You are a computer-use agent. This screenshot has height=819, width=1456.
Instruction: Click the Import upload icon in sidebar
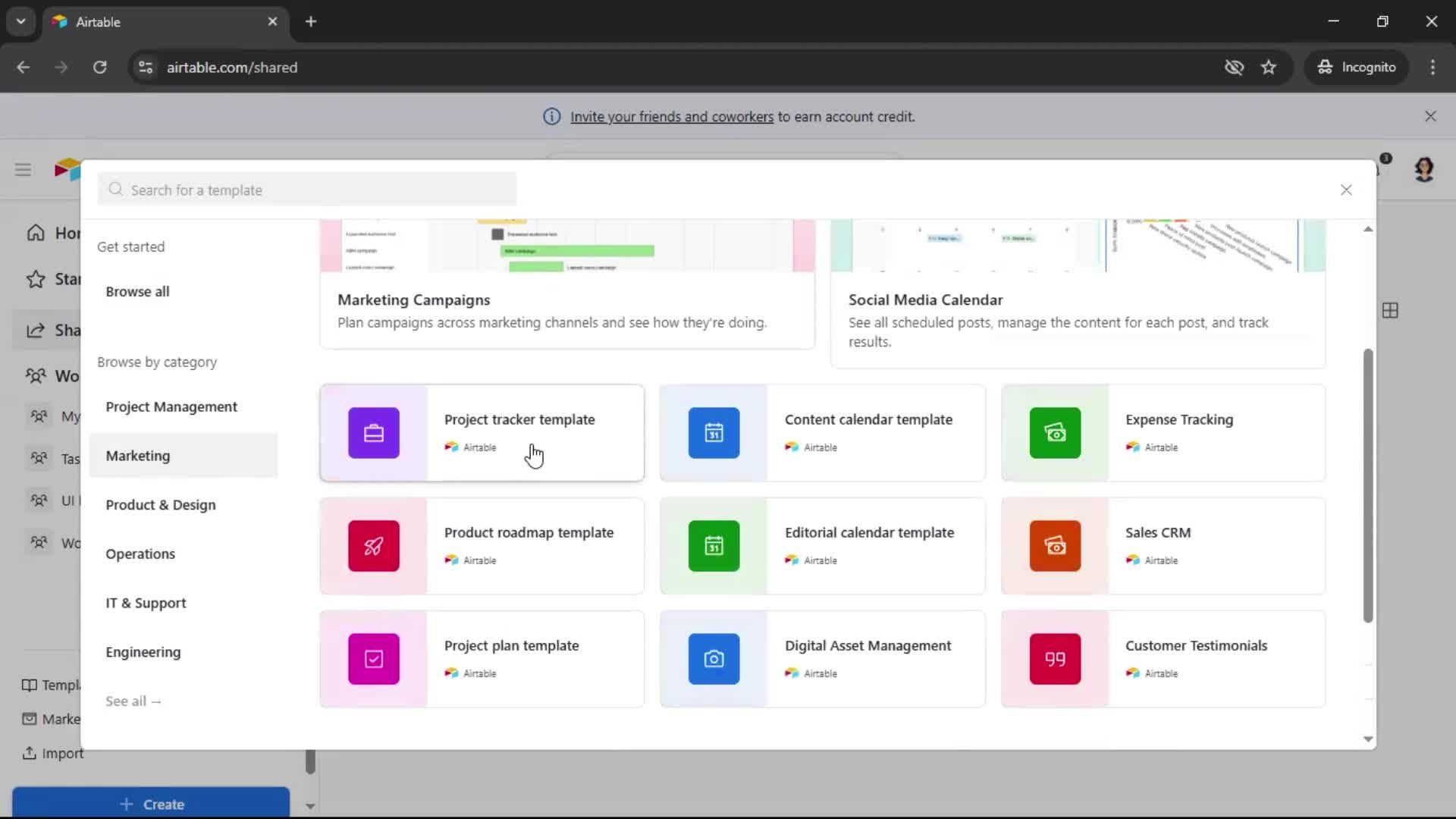click(x=30, y=753)
